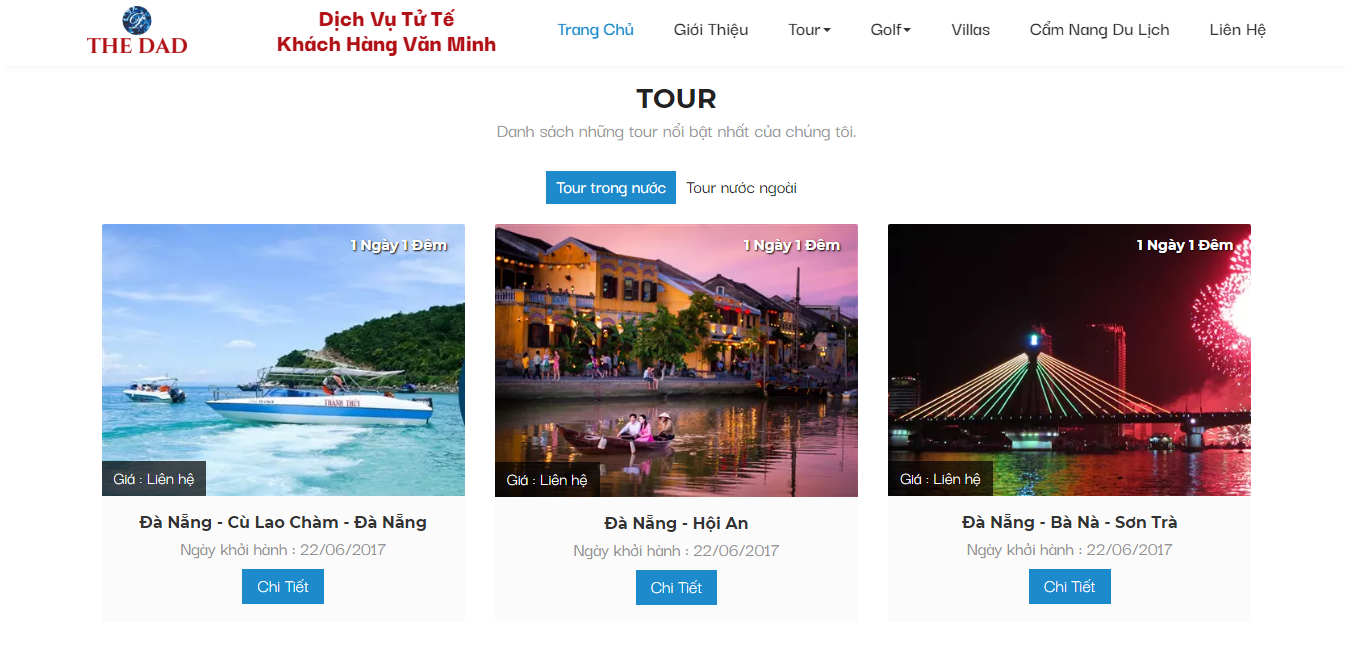Go to Trang Chủ page
The height and width of the screenshot is (649, 1345).
pos(595,30)
